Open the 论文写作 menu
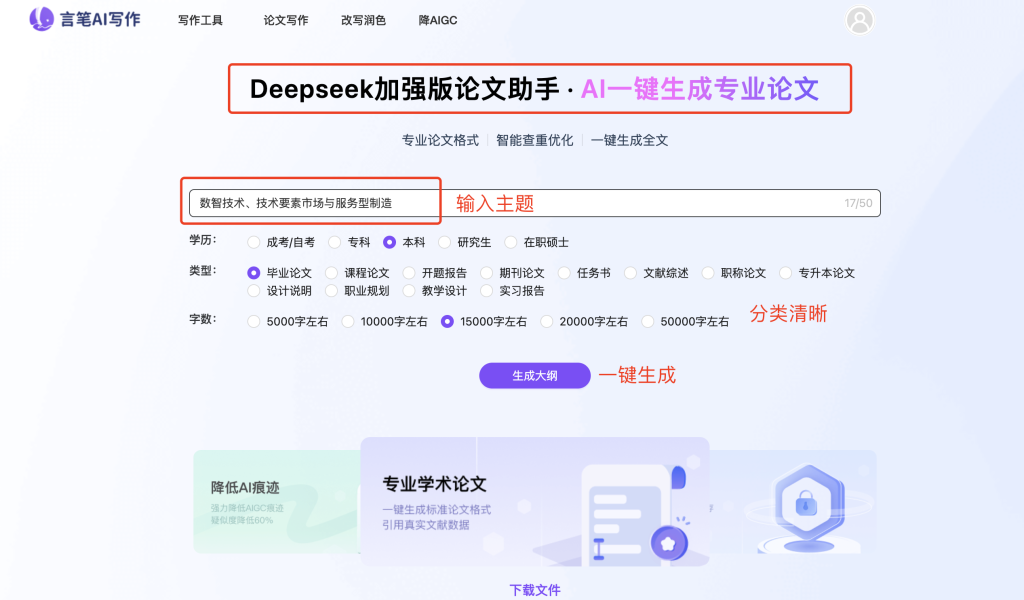The width and height of the screenshot is (1024, 600). [285, 20]
